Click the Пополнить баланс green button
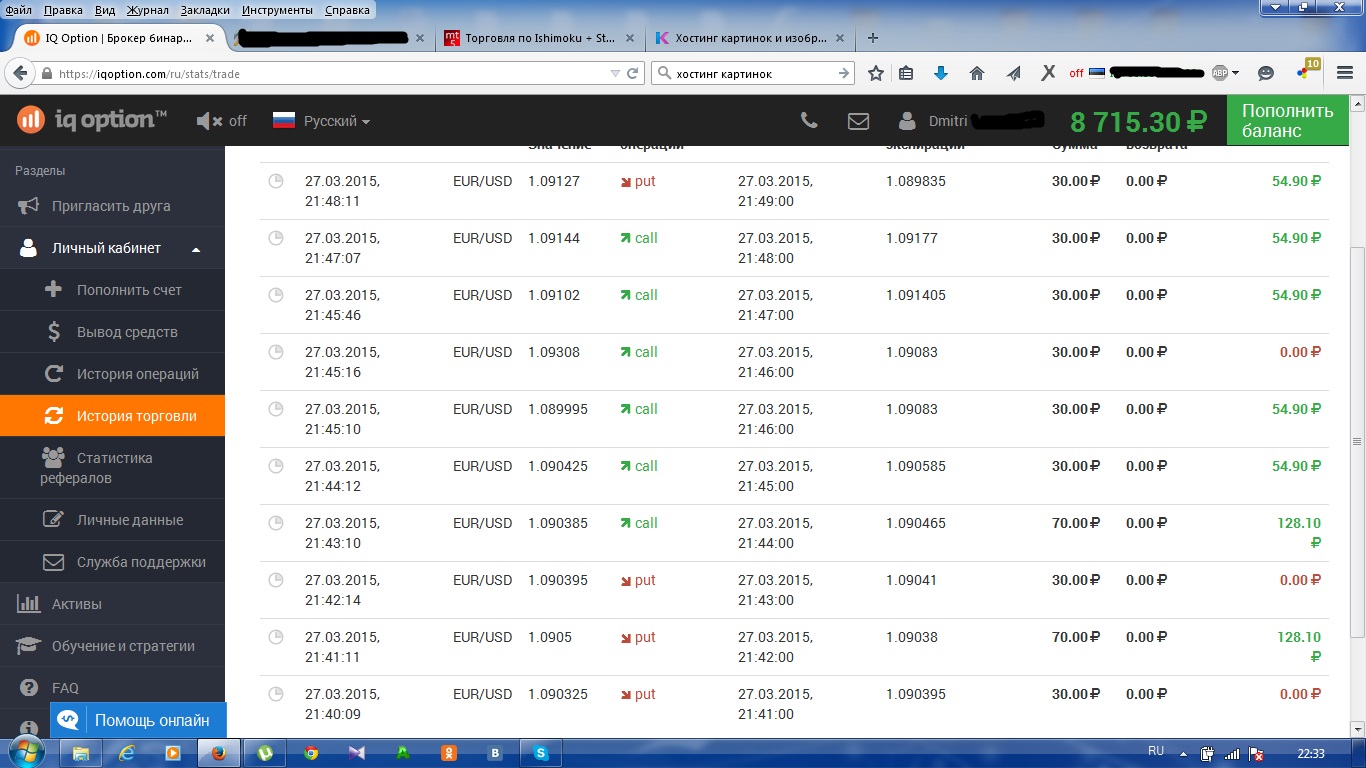The height and width of the screenshot is (768, 1366). click(x=1287, y=121)
